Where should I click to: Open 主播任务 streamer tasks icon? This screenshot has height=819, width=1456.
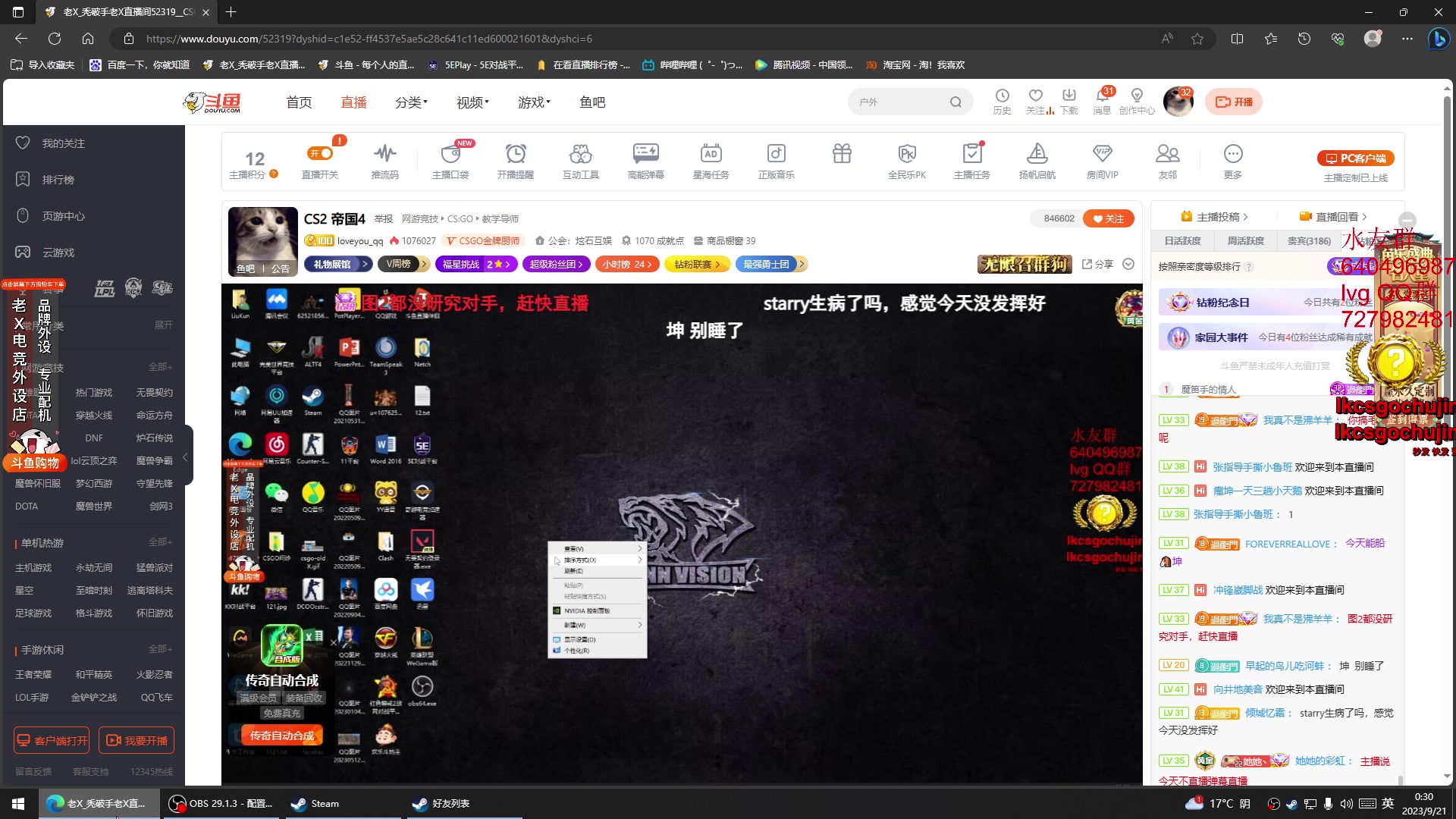(x=972, y=161)
